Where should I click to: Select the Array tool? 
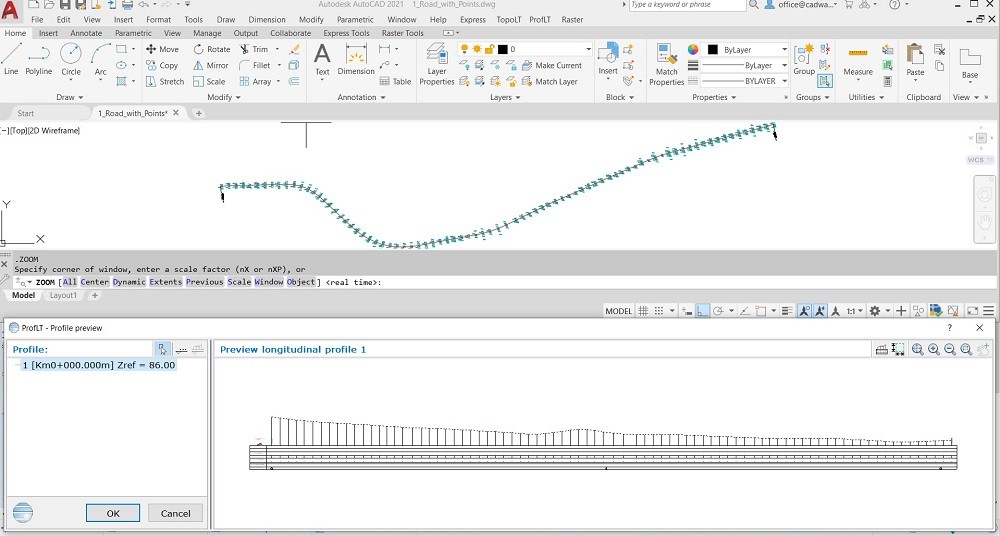click(x=255, y=82)
